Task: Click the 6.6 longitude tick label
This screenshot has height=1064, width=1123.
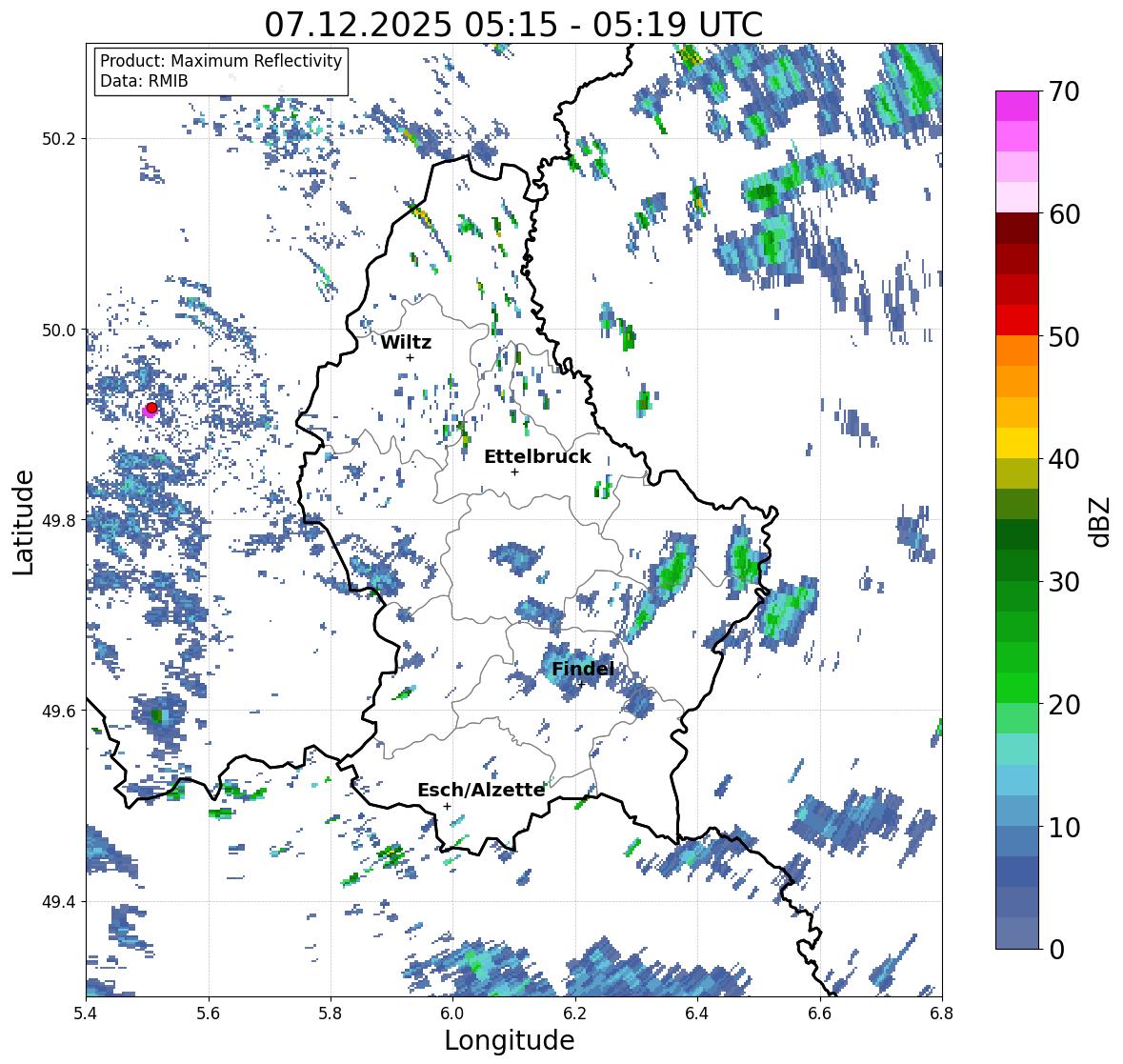Action: 819,1014
